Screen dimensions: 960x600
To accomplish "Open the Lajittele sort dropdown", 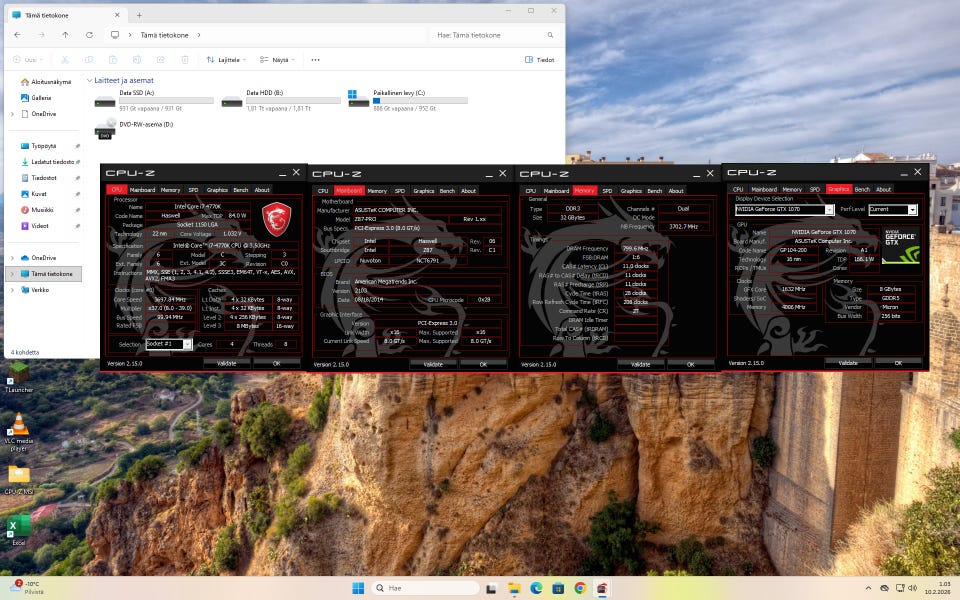I will pyautogui.click(x=226, y=60).
